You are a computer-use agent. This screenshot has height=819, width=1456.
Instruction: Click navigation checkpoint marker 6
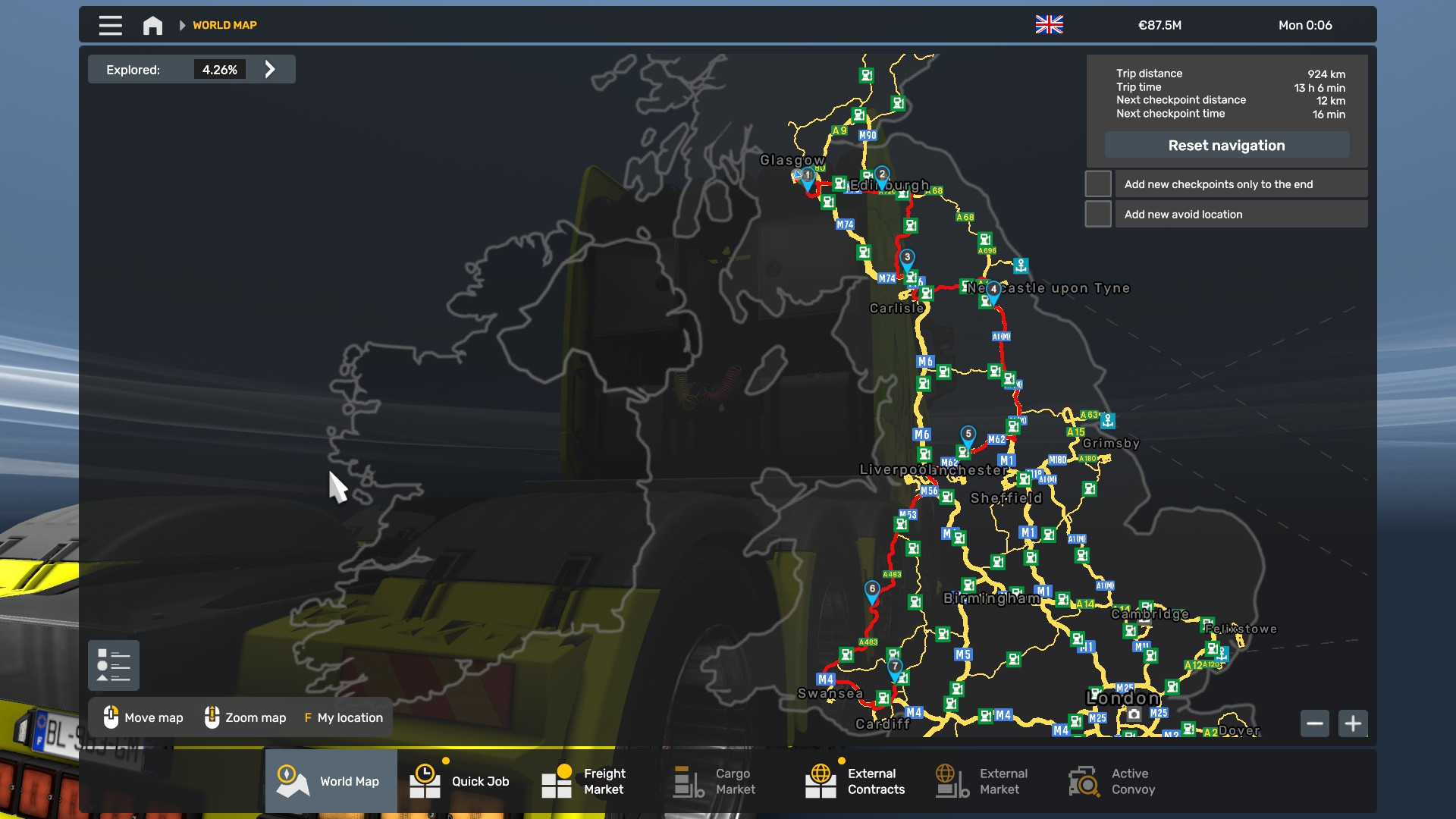coord(872,590)
